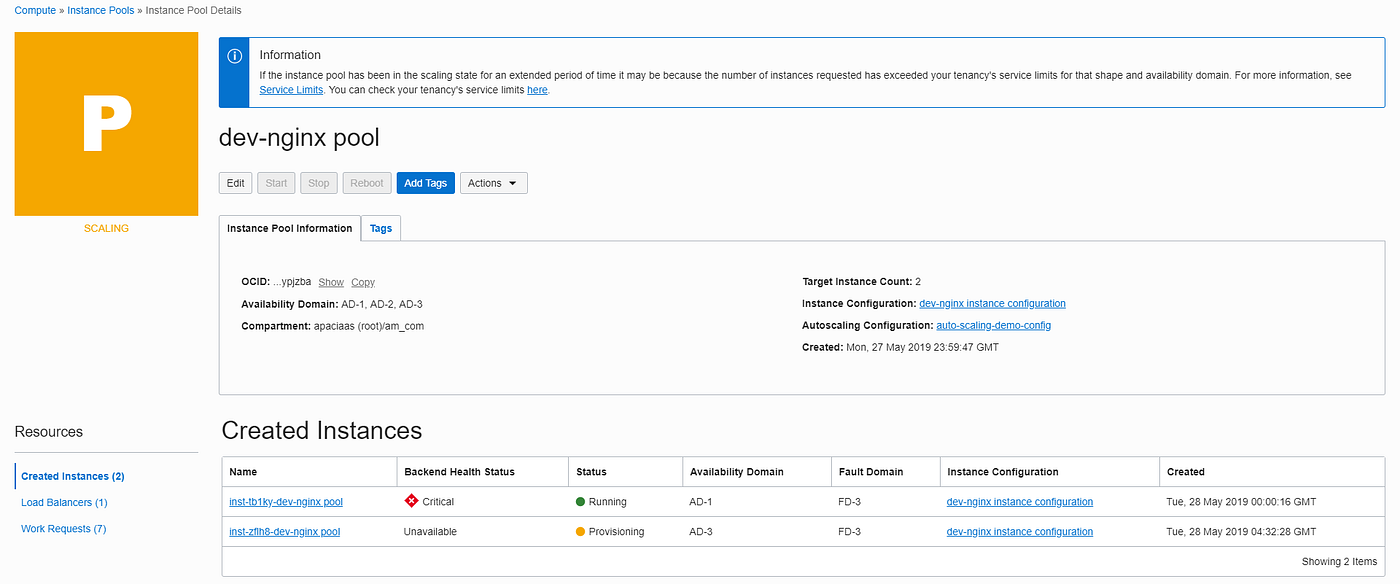The width and height of the screenshot is (1400, 584).
Task: Click the 'Created Instances' section heading
Action: coord(322,431)
